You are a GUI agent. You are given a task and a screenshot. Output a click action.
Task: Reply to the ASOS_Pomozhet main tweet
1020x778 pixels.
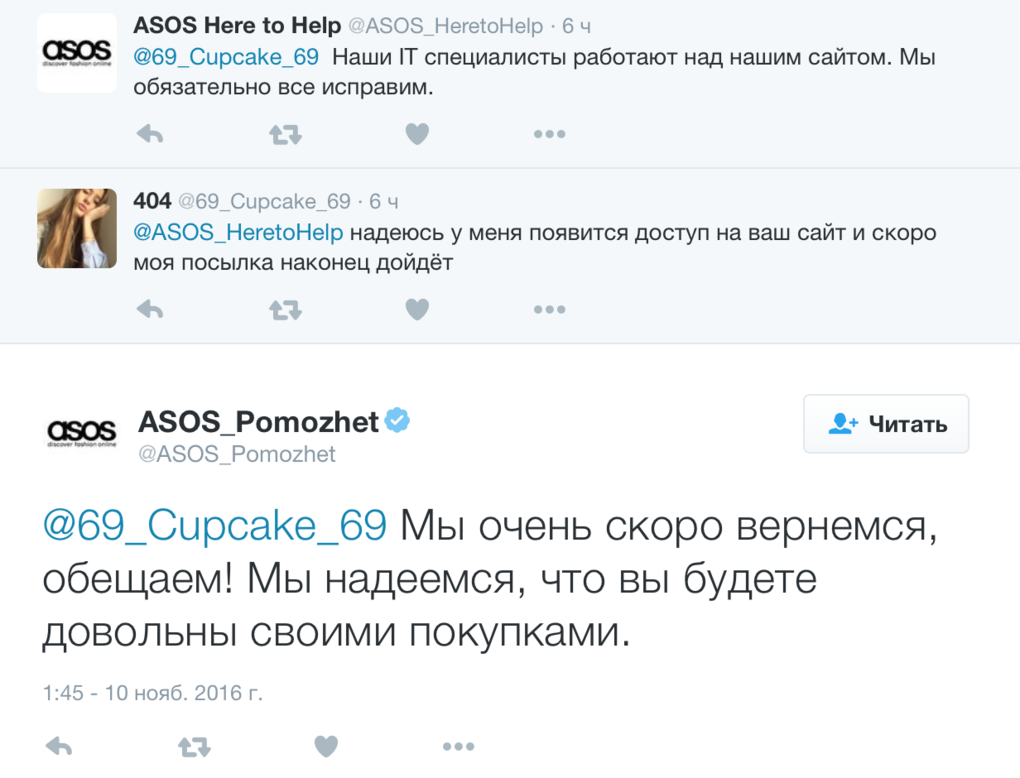(59, 746)
